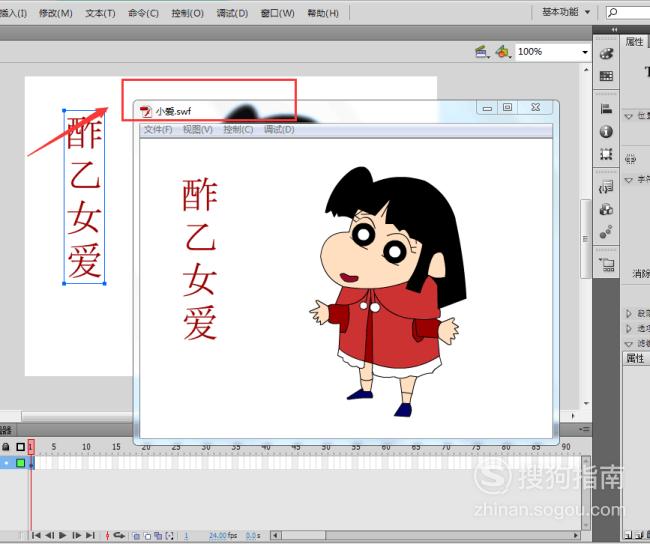Screen dimensions: 650x544
Task: Click the Edit Symbols icon
Action: click(x=503, y=52)
